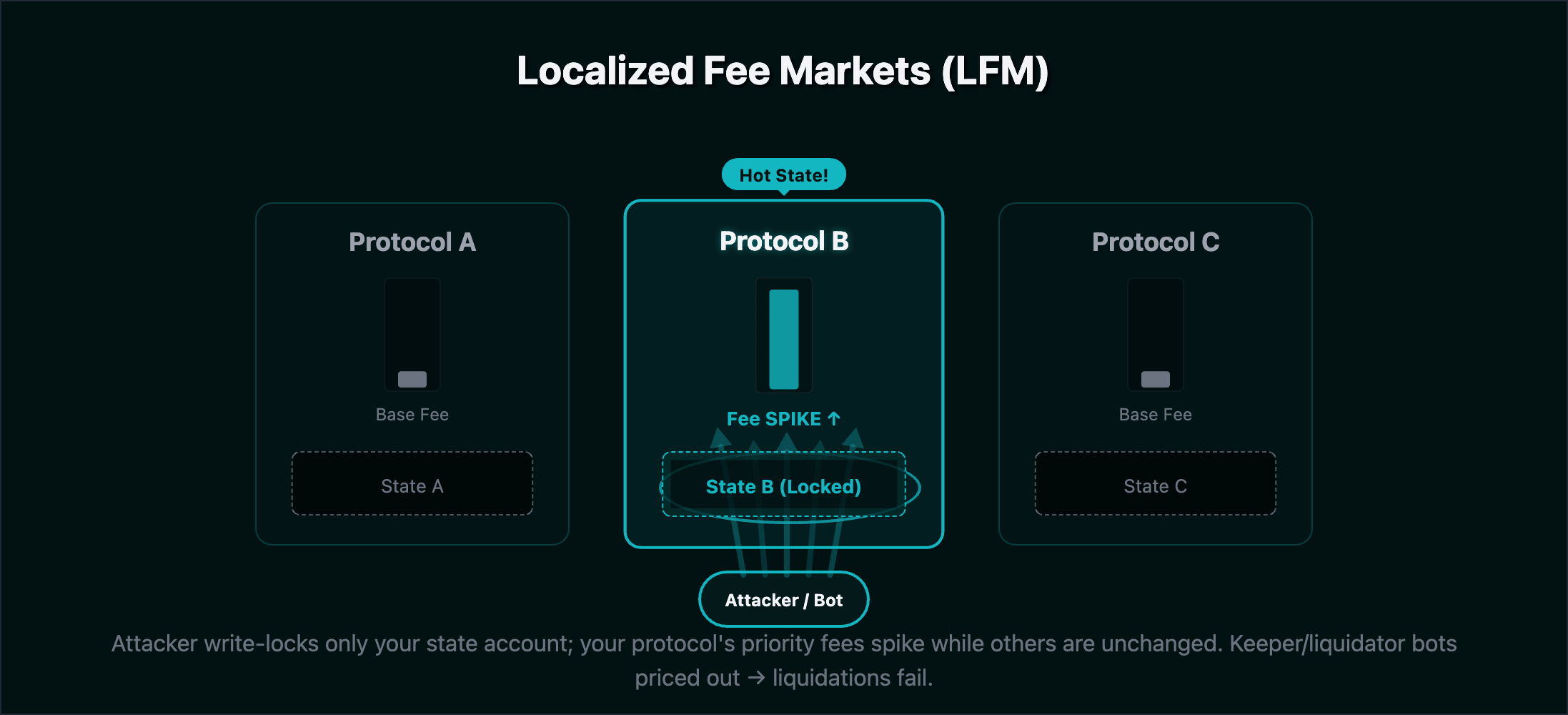Click the Fee SPIKE label

[773, 418]
